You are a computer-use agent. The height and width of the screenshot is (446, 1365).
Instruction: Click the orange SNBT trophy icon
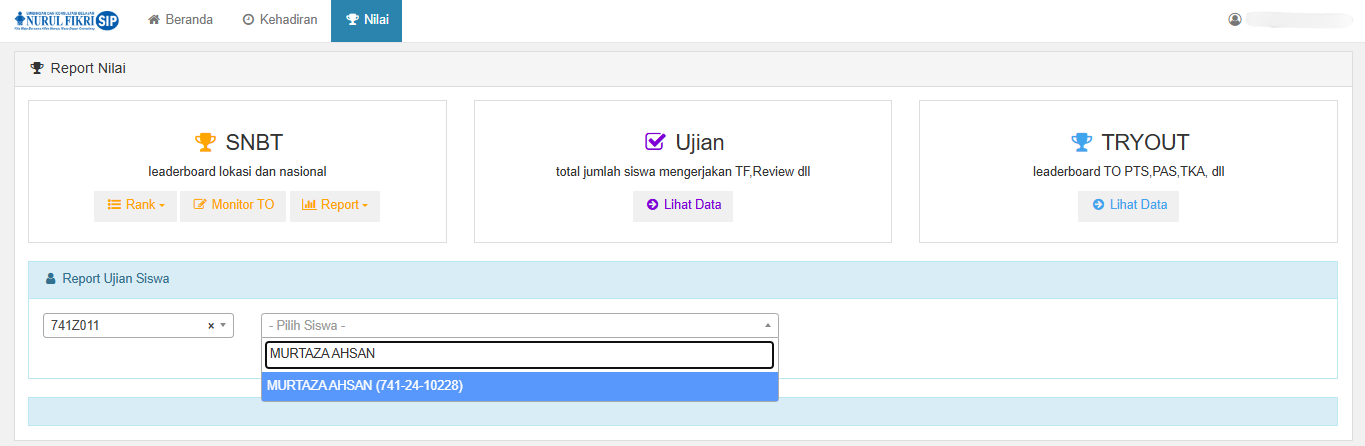205,142
